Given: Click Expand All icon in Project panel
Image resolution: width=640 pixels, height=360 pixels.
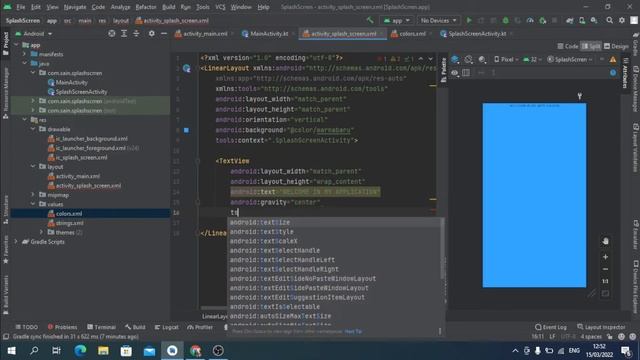Looking at the screenshot, I should tap(124, 33).
